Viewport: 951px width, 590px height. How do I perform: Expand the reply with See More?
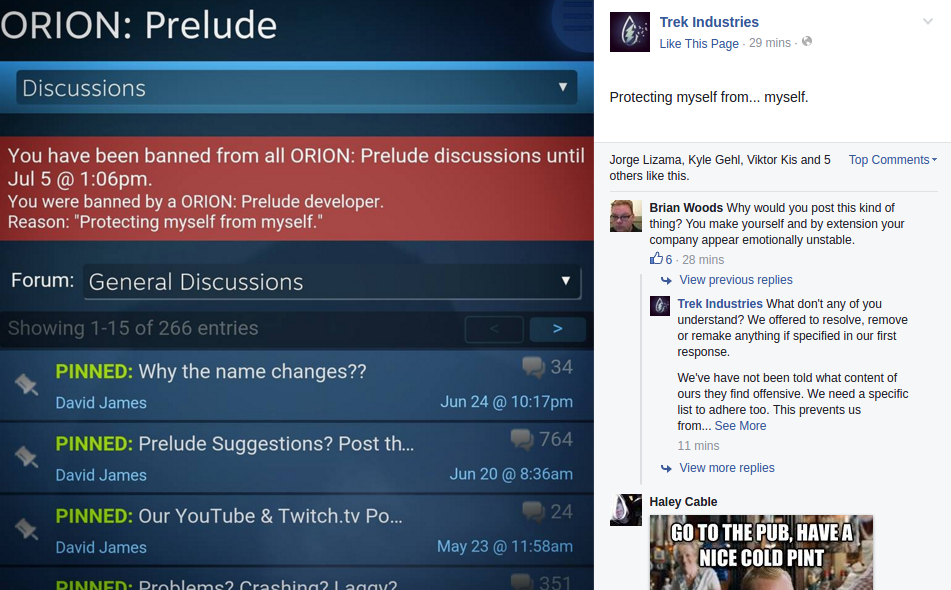pyautogui.click(x=740, y=426)
